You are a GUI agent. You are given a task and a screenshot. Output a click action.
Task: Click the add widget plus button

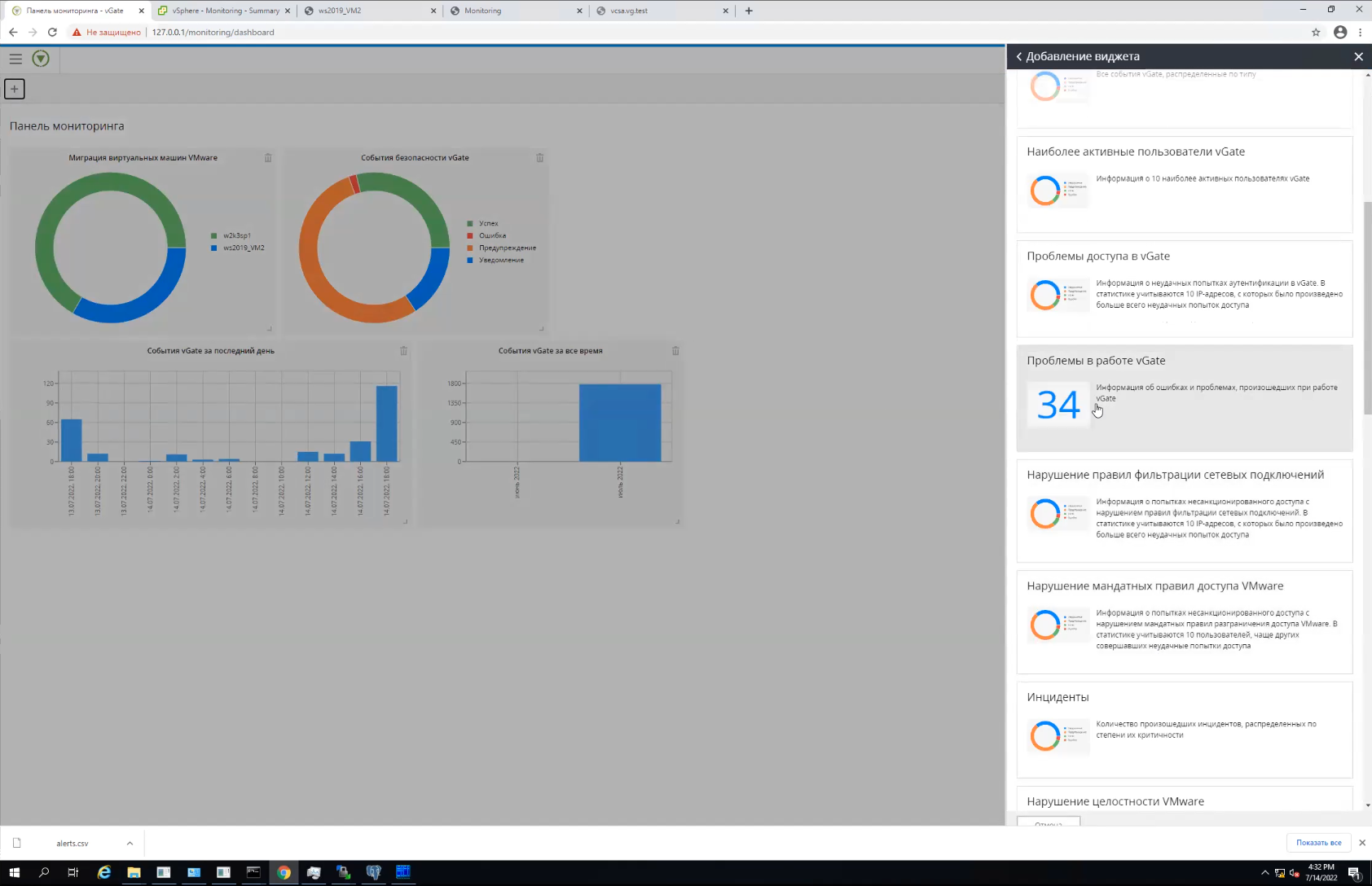[15, 89]
